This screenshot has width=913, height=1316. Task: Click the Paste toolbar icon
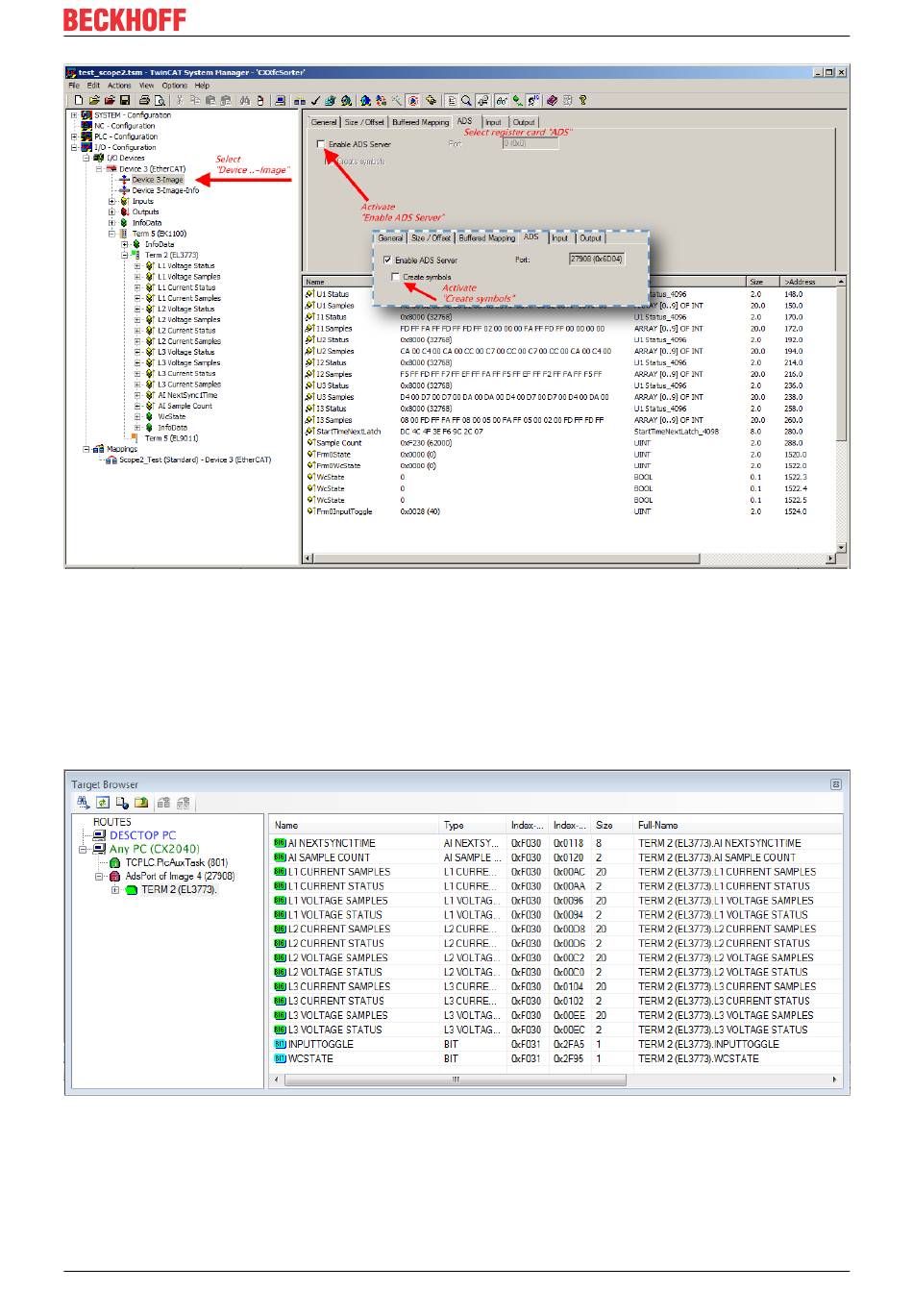pos(209,99)
